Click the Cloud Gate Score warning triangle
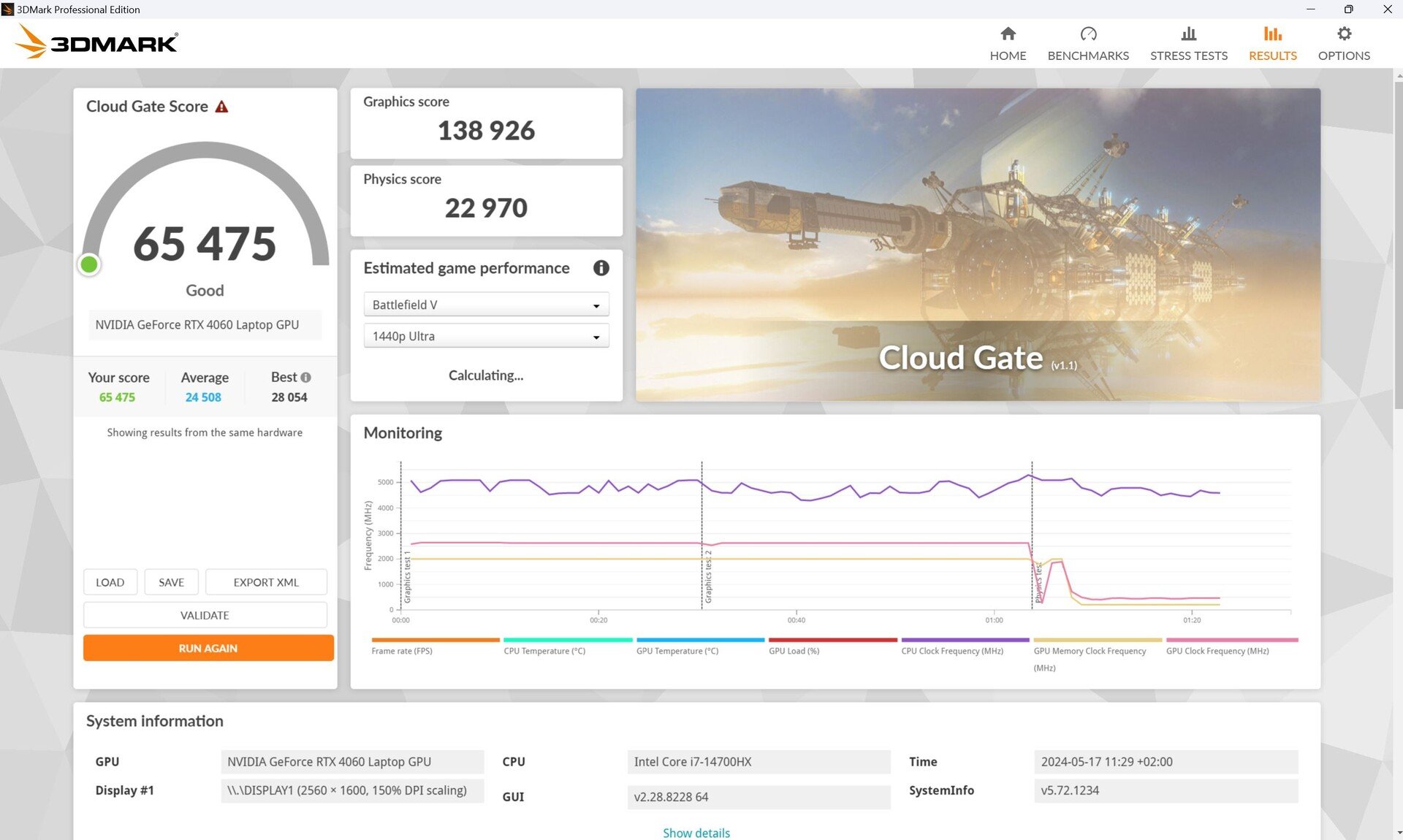This screenshot has height=840, width=1403. click(222, 107)
